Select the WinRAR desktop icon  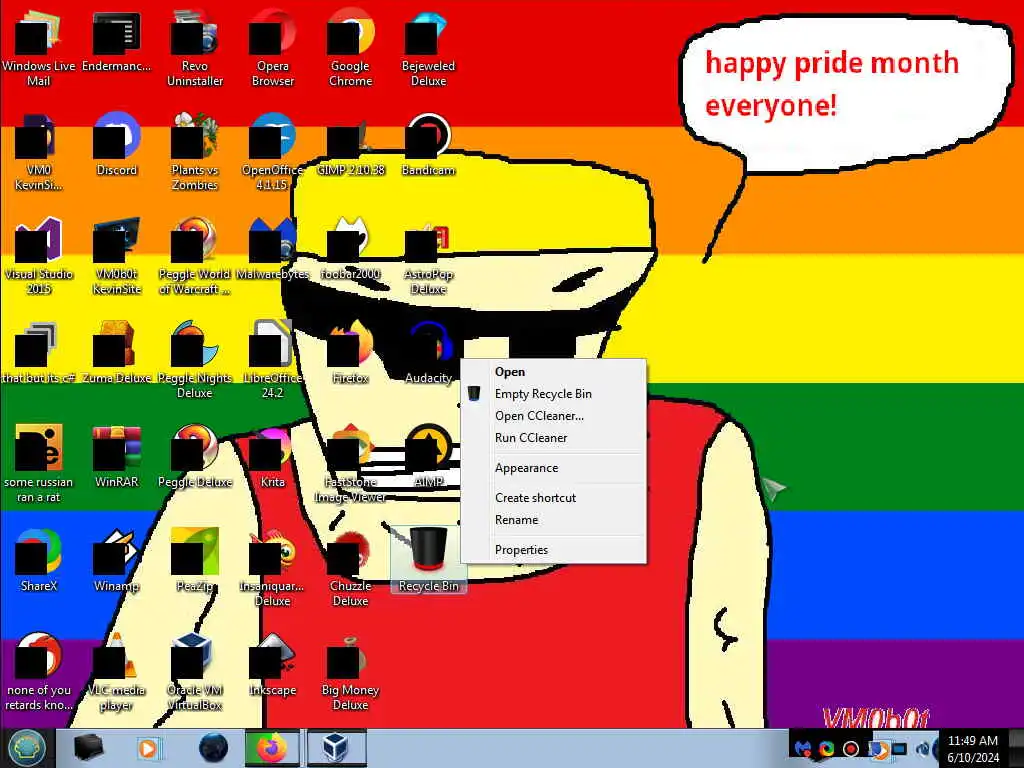116,456
